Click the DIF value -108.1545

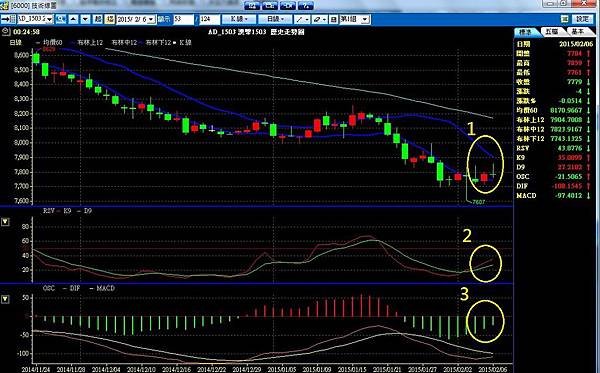(x=567, y=186)
